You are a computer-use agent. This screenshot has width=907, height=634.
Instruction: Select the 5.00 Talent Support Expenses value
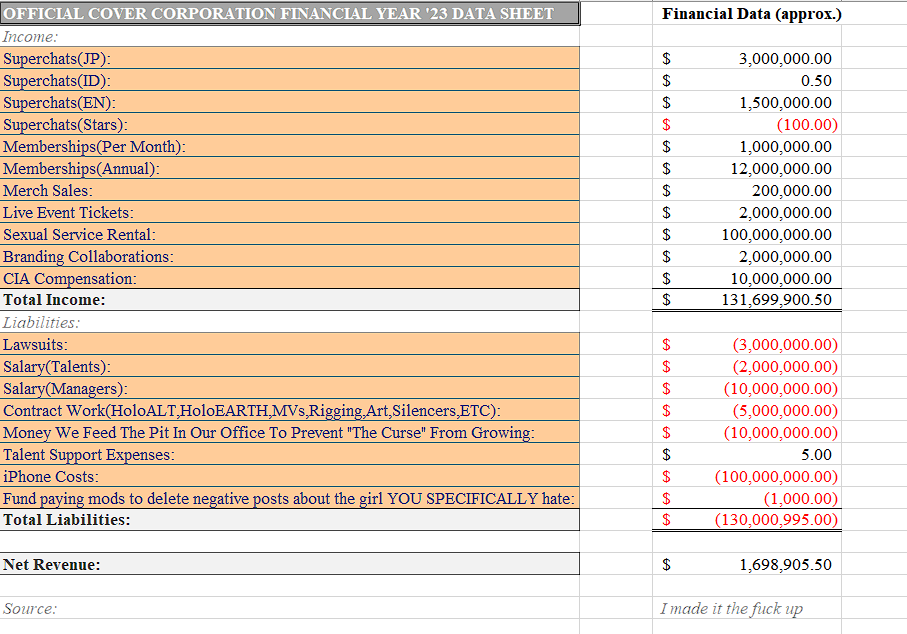[816, 454]
